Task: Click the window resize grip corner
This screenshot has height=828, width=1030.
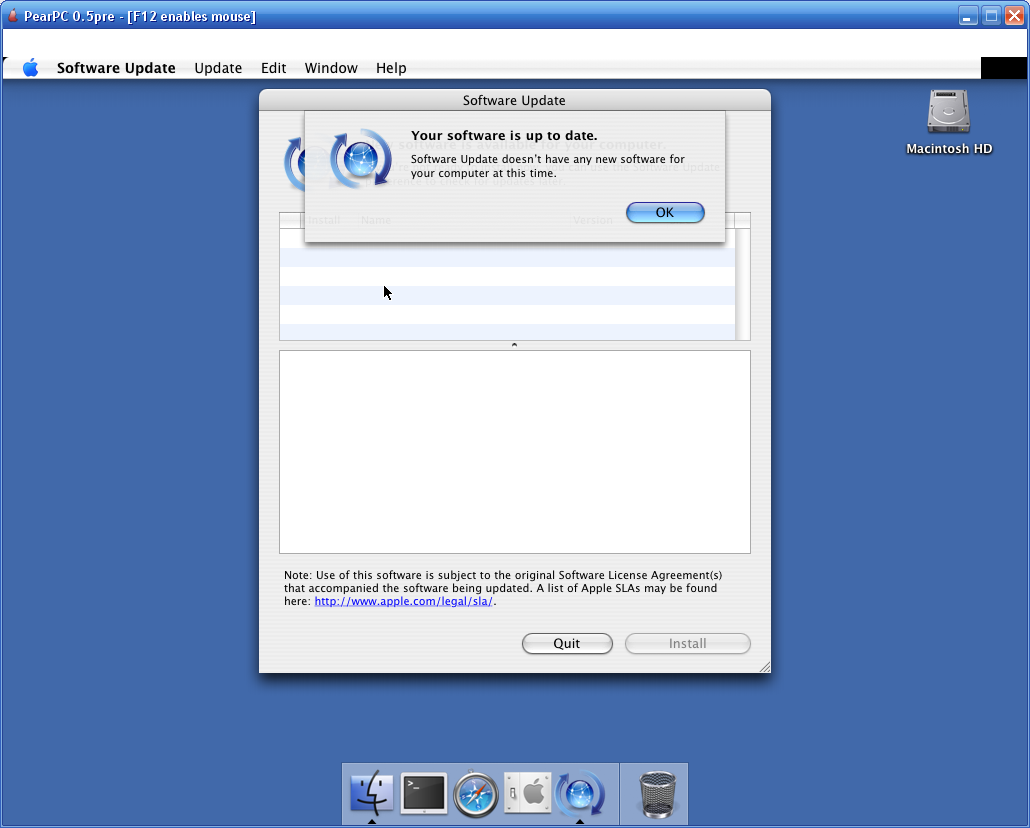Action: 764,666
